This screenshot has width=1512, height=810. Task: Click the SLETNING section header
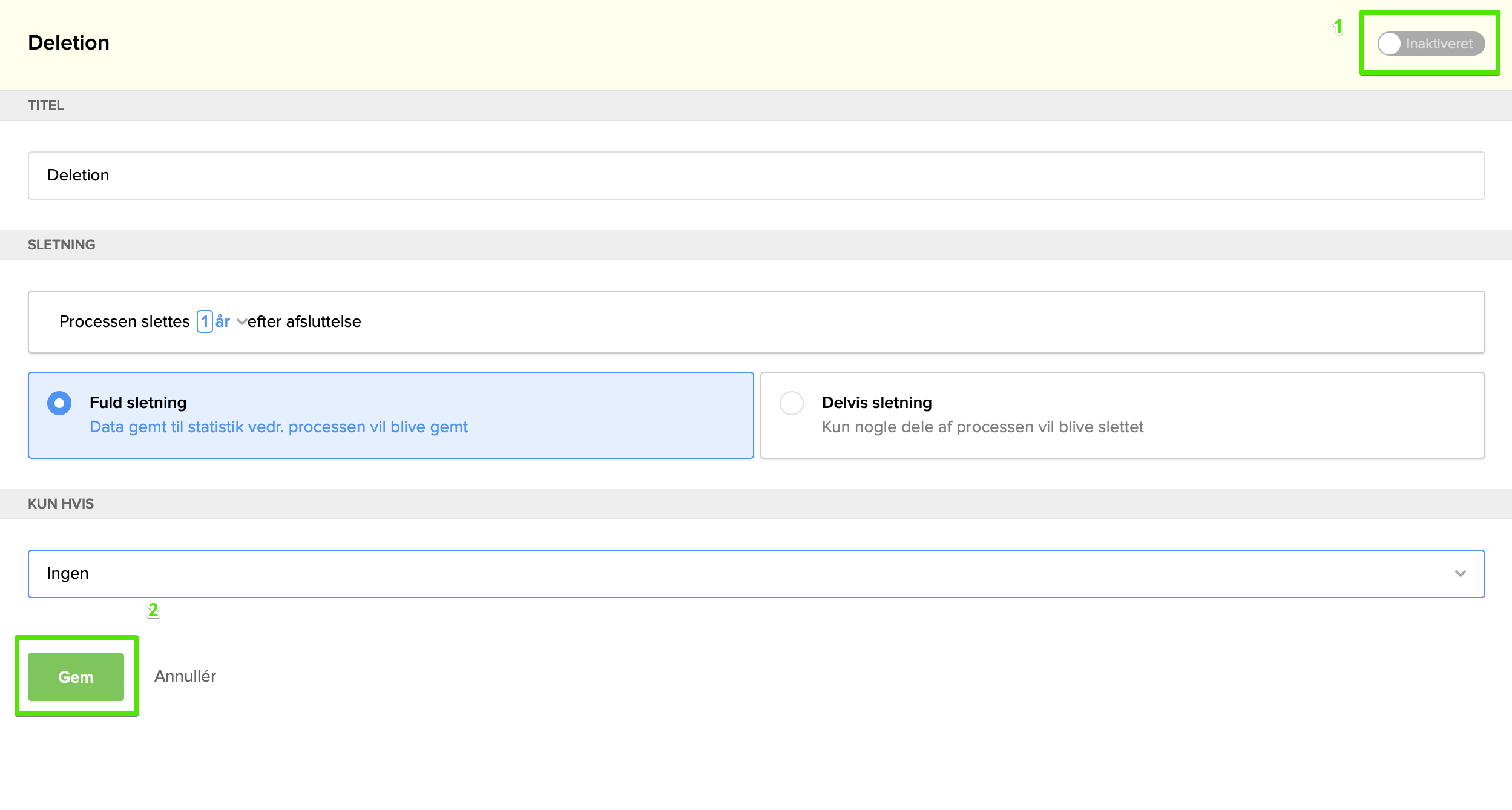62,245
